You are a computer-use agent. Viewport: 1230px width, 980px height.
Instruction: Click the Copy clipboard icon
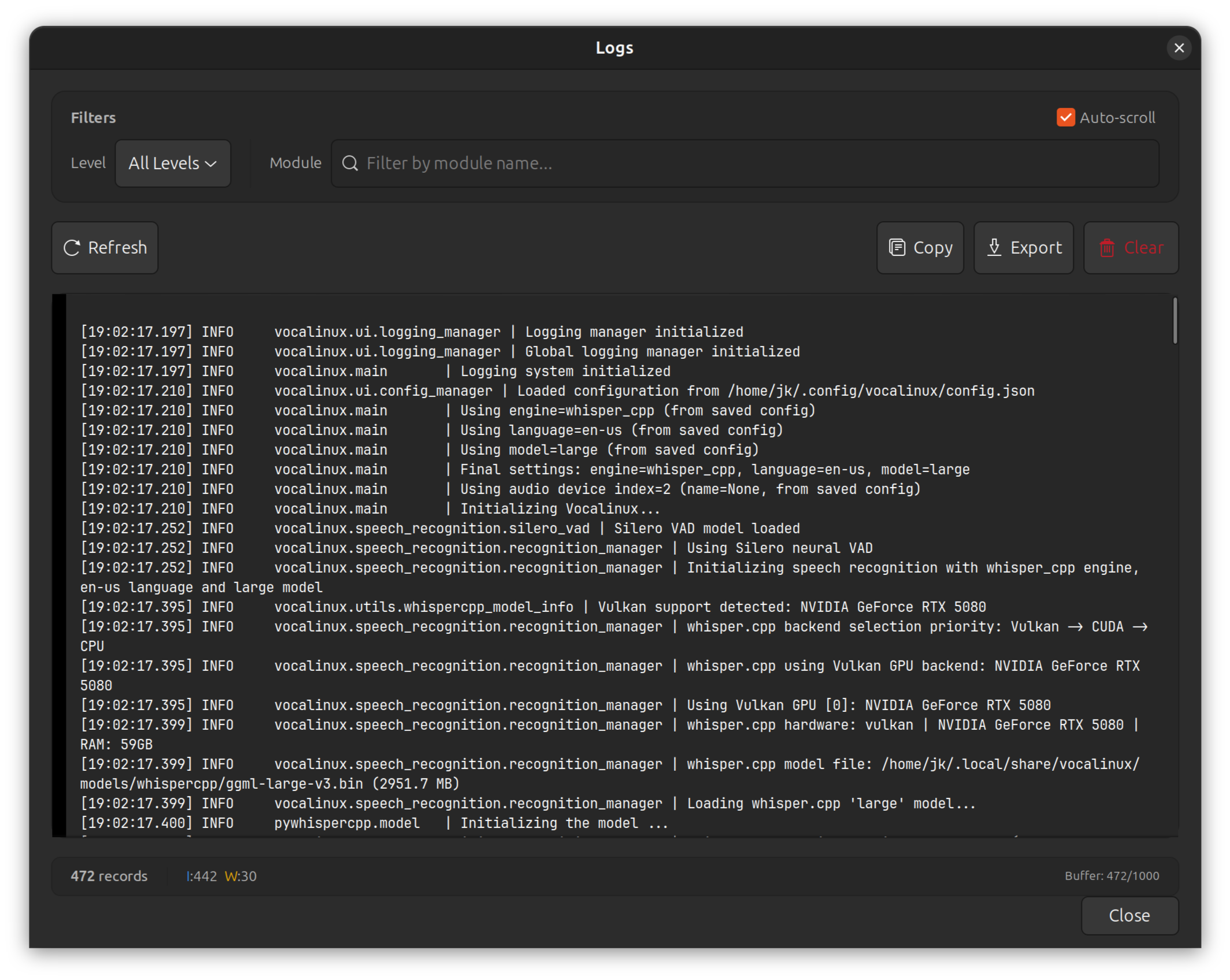pyautogui.click(x=896, y=248)
